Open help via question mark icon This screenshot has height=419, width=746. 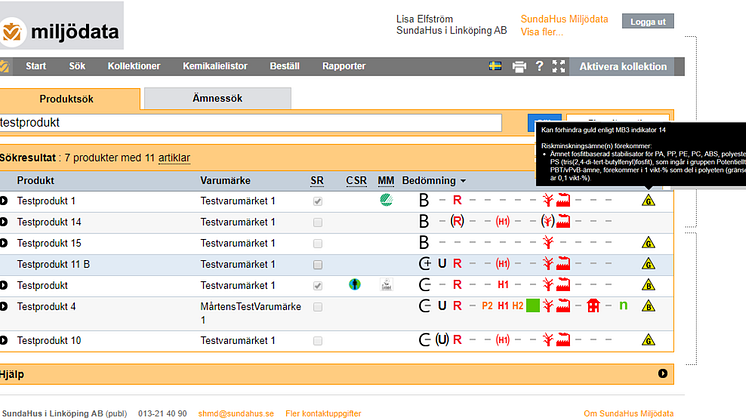[539, 66]
